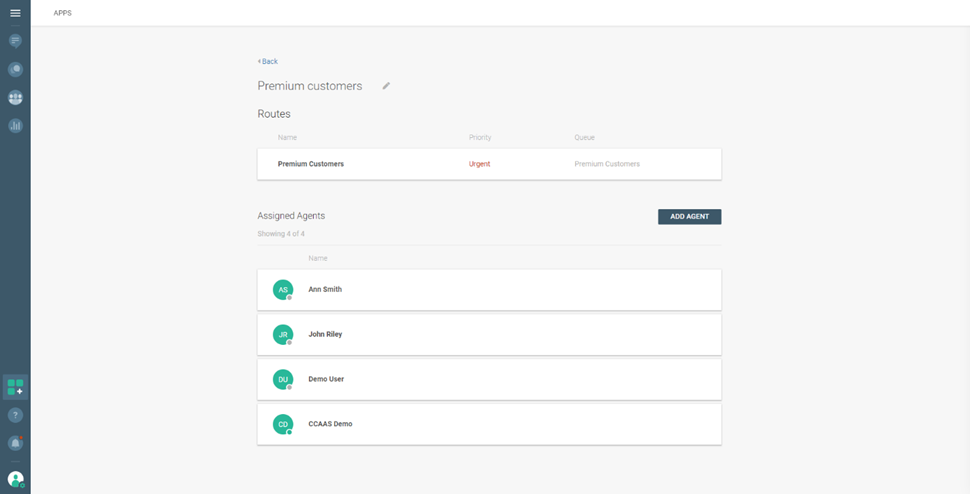
Task: Go back using the Back link
Action: coord(268,61)
